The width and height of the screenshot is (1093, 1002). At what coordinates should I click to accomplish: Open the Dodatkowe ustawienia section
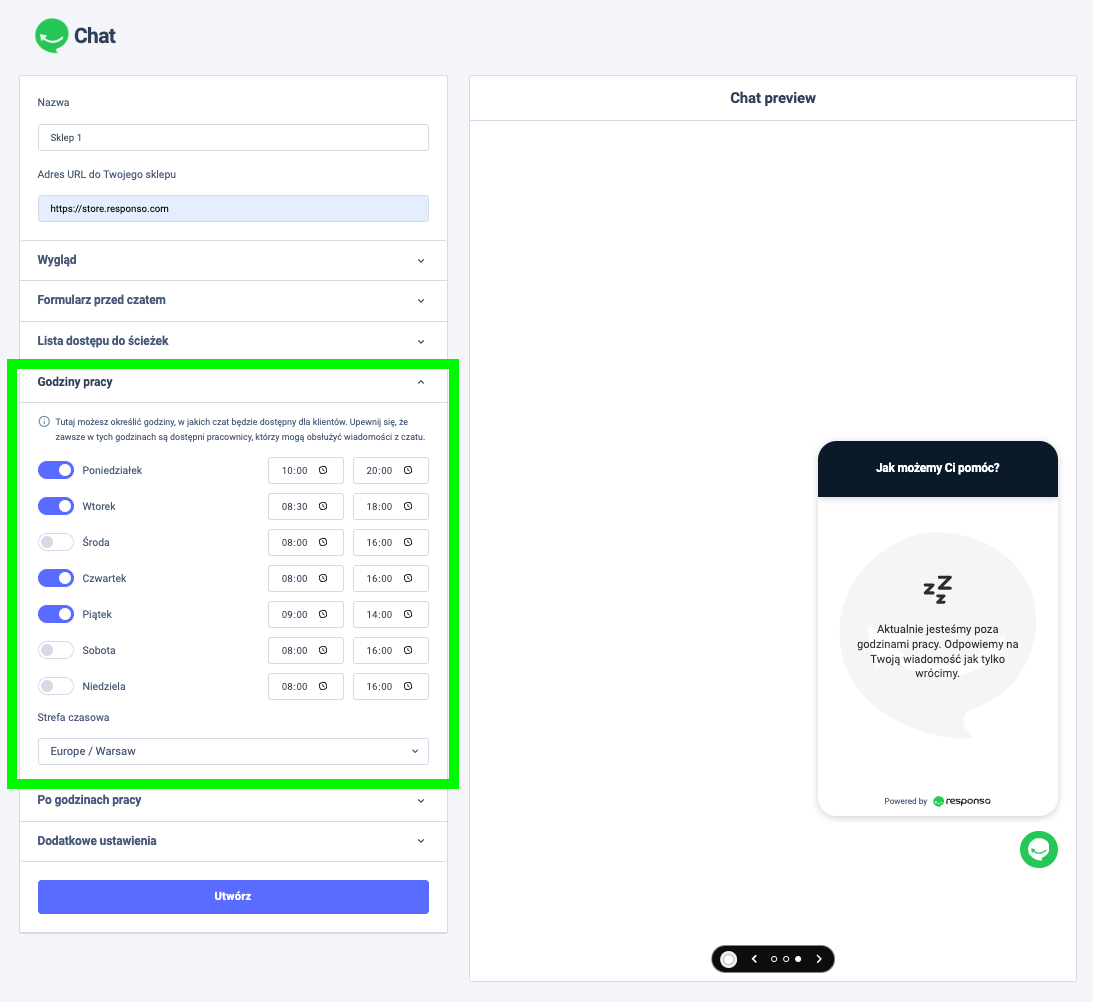233,841
